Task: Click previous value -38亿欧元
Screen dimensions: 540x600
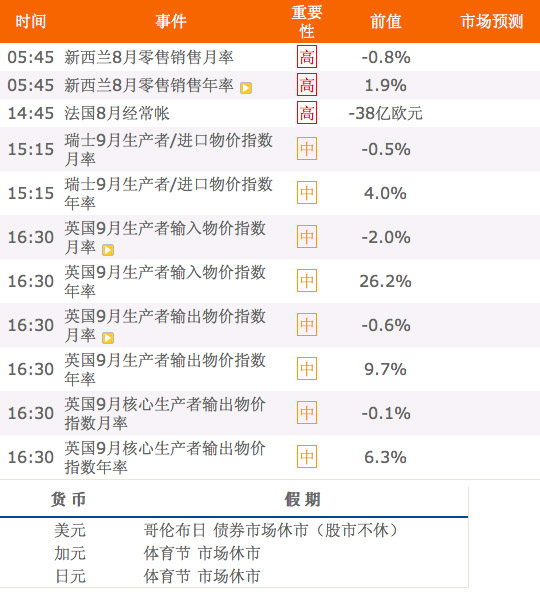Action: pyautogui.click(x=386, y=113)
